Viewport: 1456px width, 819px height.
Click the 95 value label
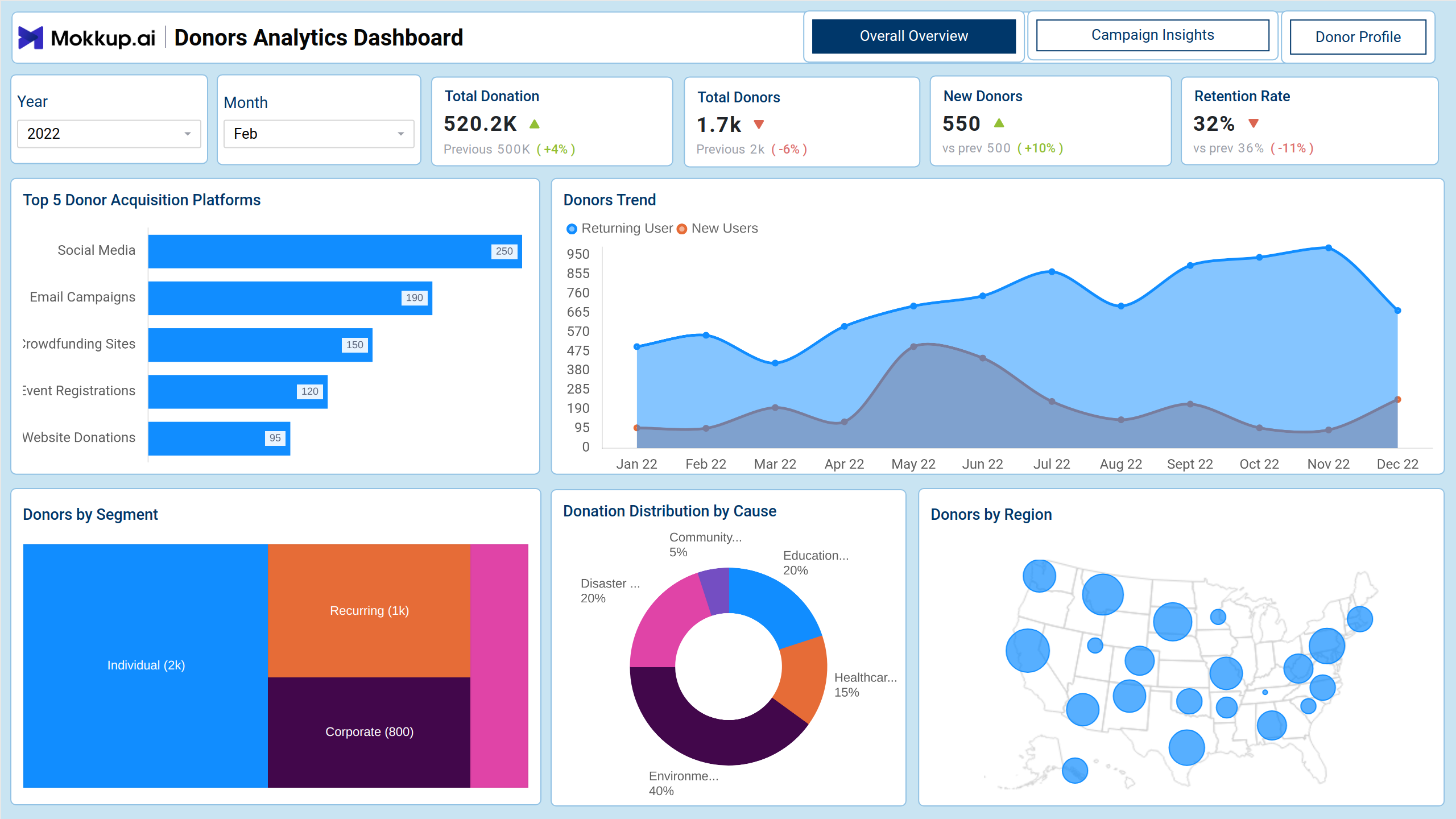pyautogui.click(x=275, y=438)
